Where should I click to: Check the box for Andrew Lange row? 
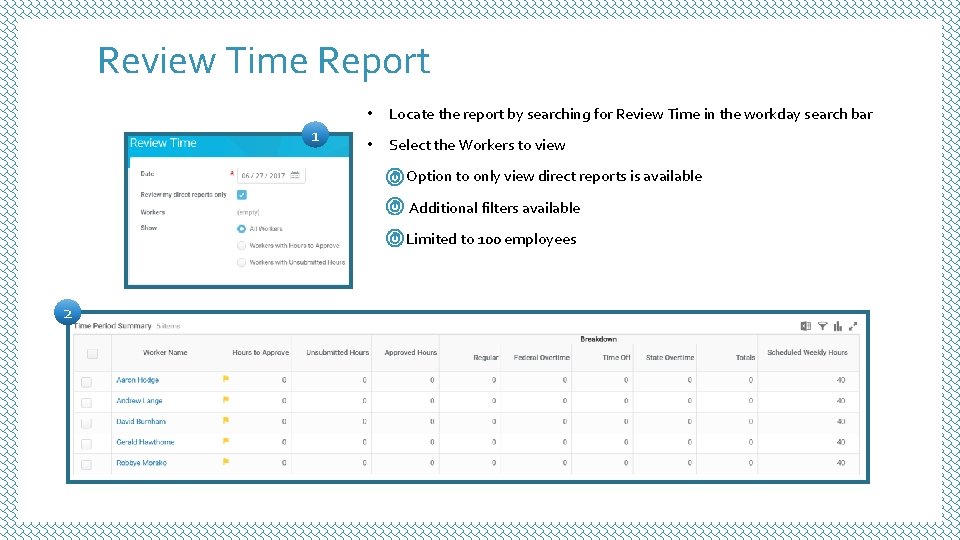(x=86, y=403)
